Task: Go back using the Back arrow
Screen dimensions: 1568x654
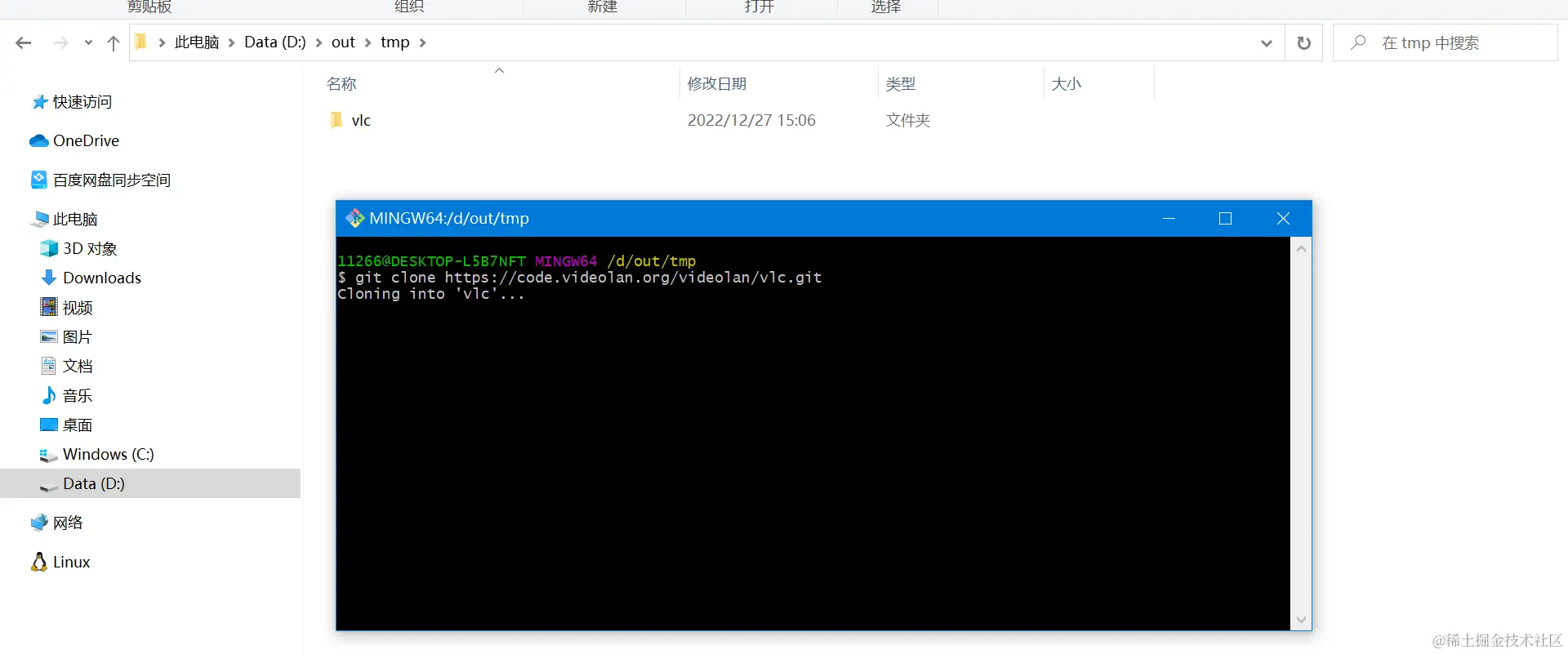Action: [x=24, y=42]
